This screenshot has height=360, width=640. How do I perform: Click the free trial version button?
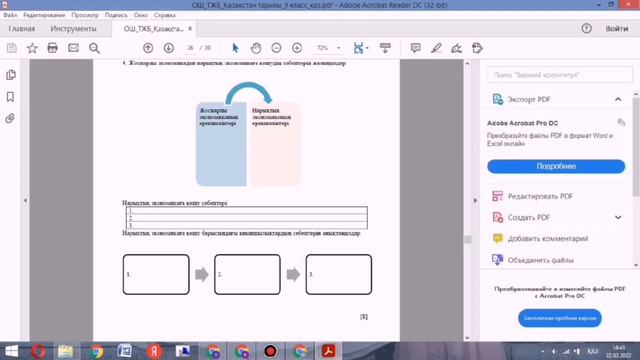pyautogui.click(x=560, y=318)
